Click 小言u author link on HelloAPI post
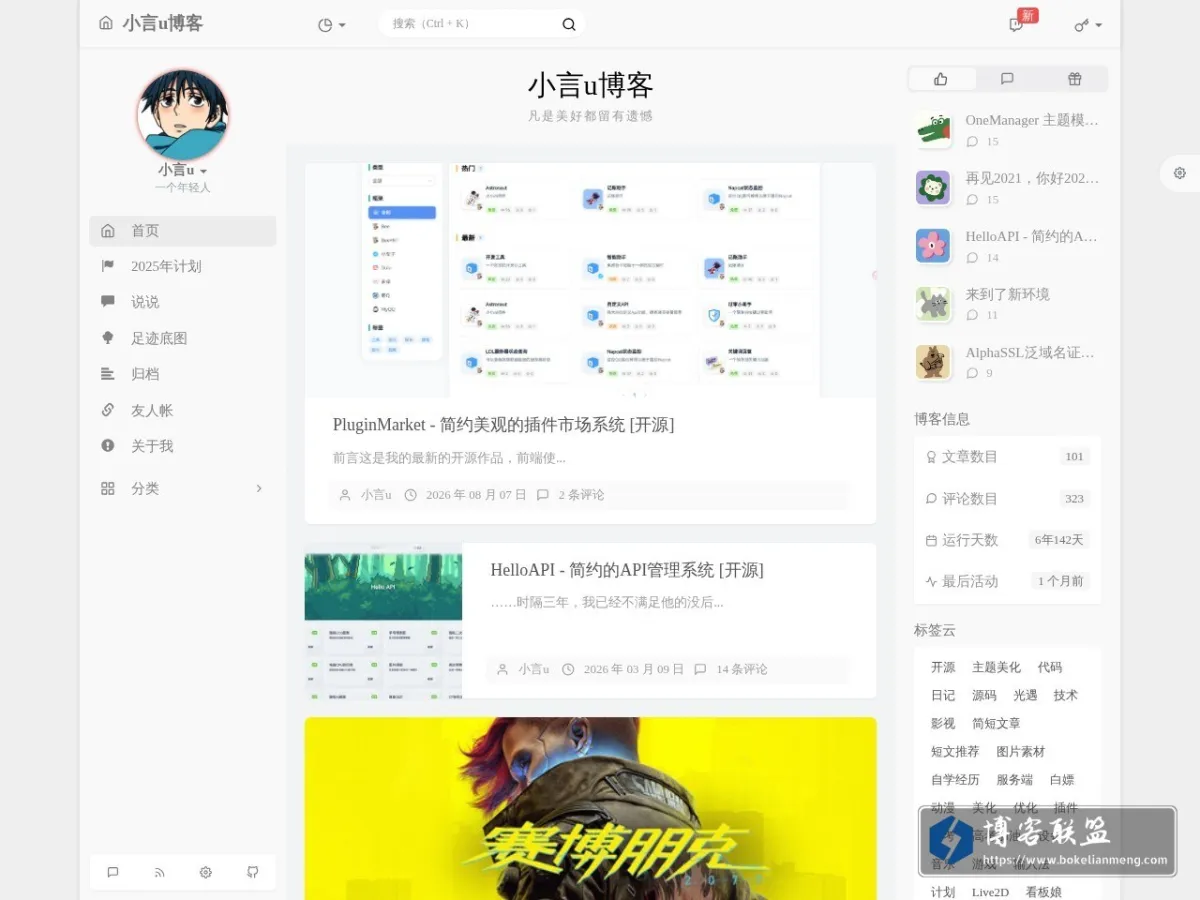The image size is (1200, 900). 534,669
